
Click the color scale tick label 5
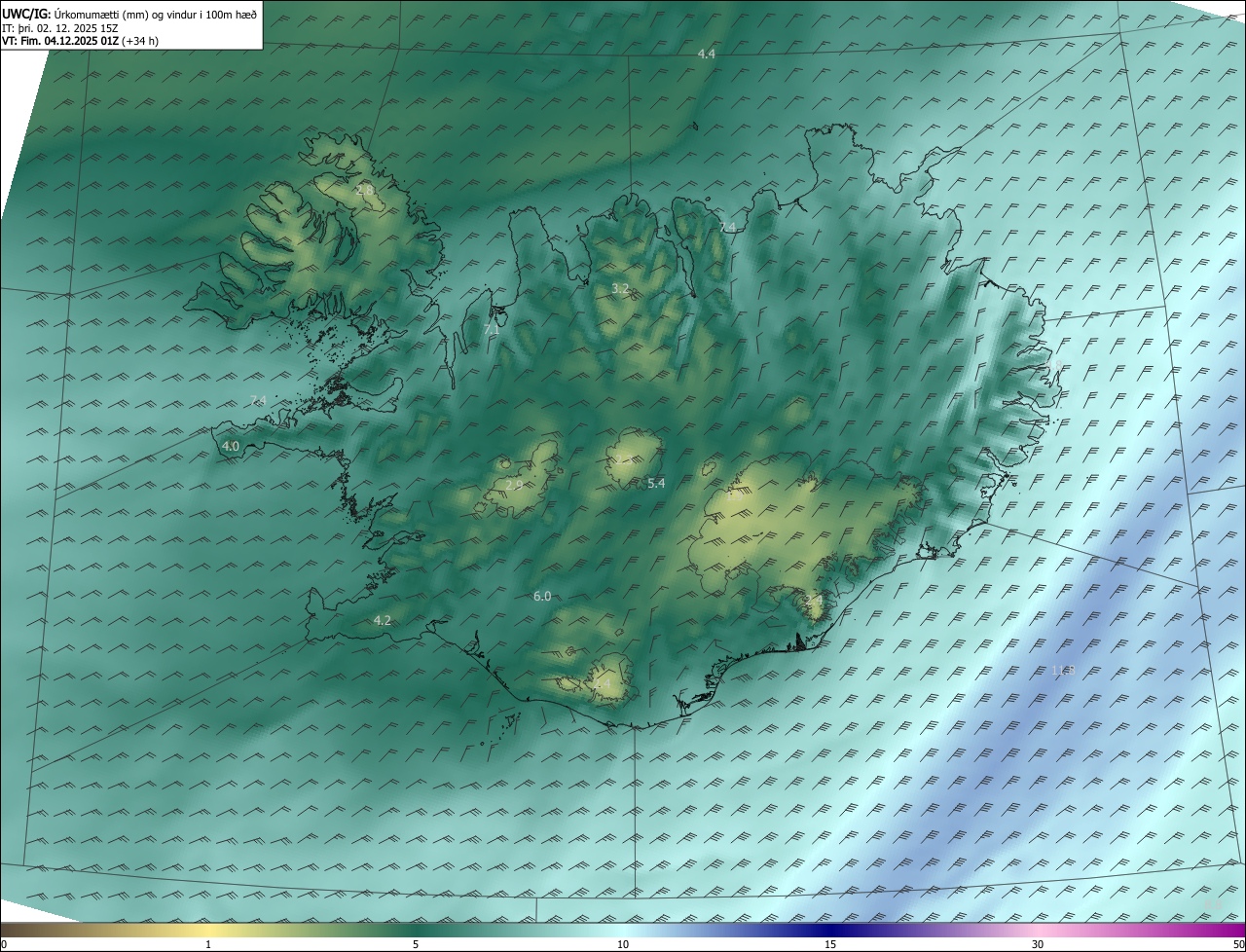coord(416,945)
